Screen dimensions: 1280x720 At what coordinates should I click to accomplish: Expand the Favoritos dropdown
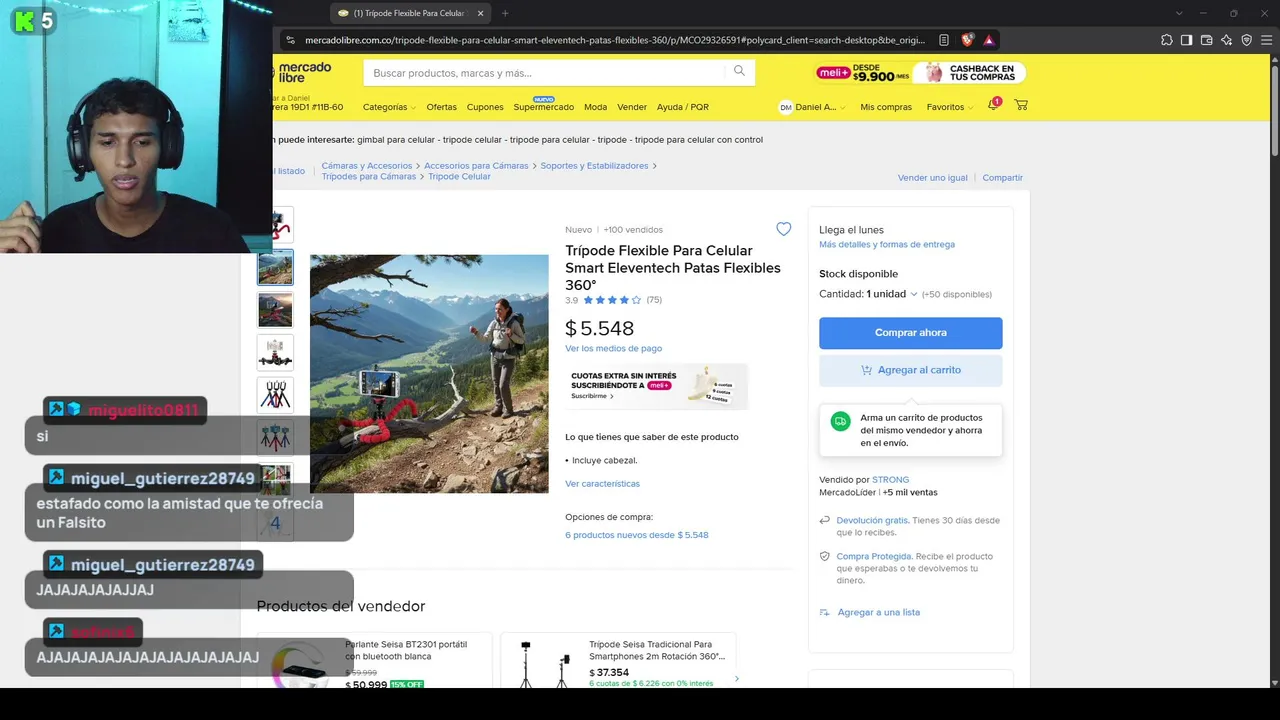pos(950,107)
